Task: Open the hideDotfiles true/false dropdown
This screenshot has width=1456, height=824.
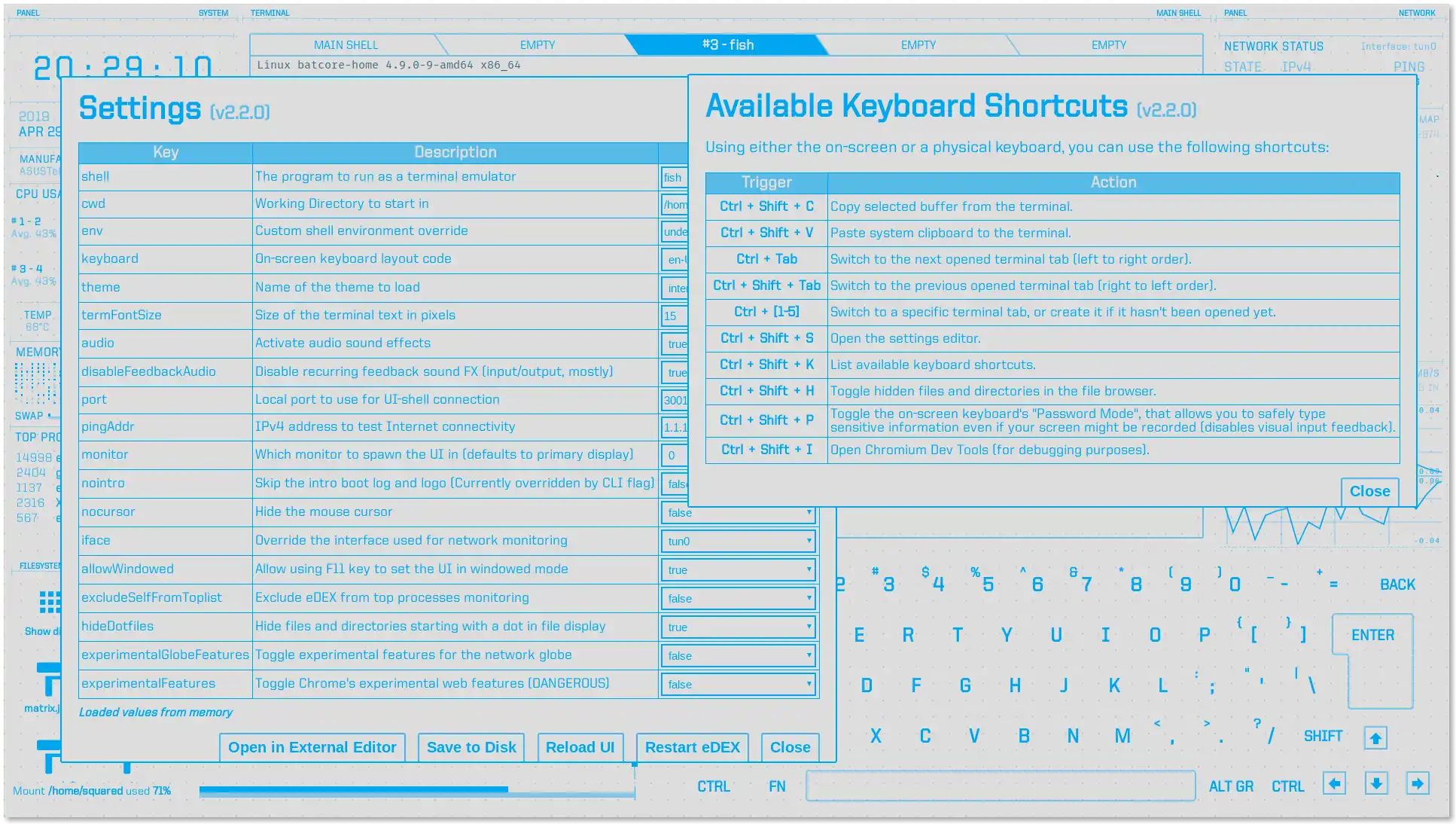Action: (x=739, y=627)
